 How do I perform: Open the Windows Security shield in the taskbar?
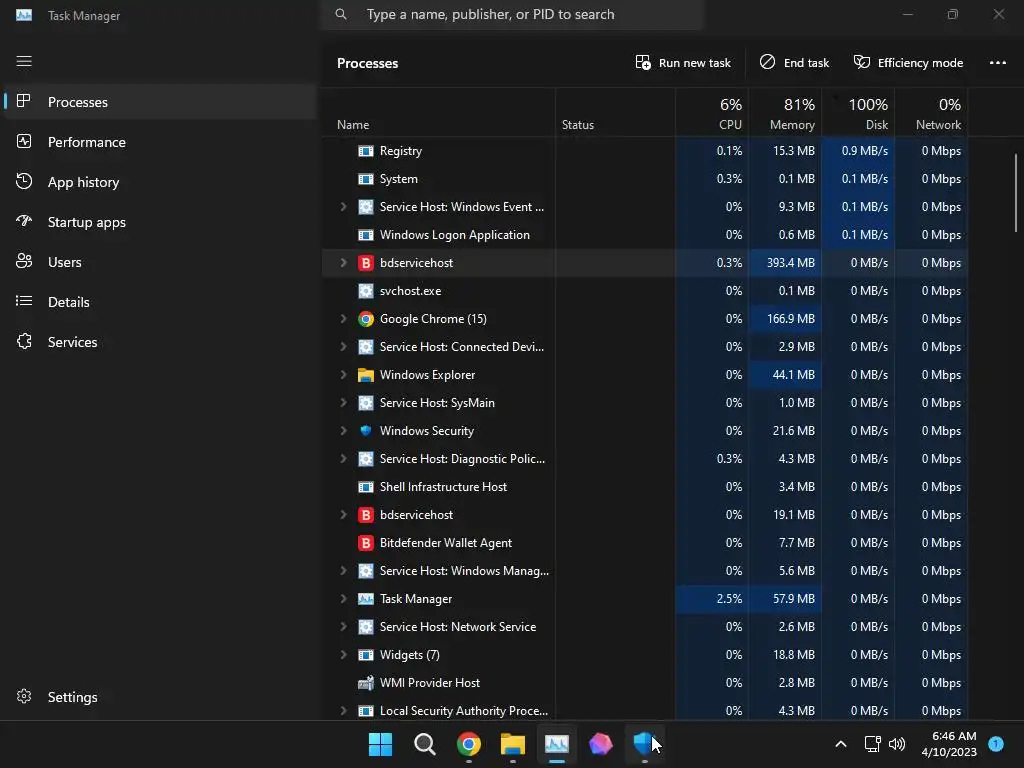[645, 744]
